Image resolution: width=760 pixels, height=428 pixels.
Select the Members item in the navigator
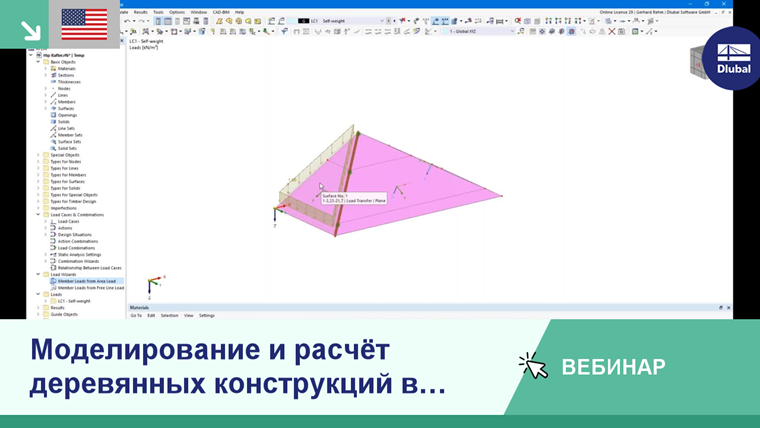pos(66,102)
